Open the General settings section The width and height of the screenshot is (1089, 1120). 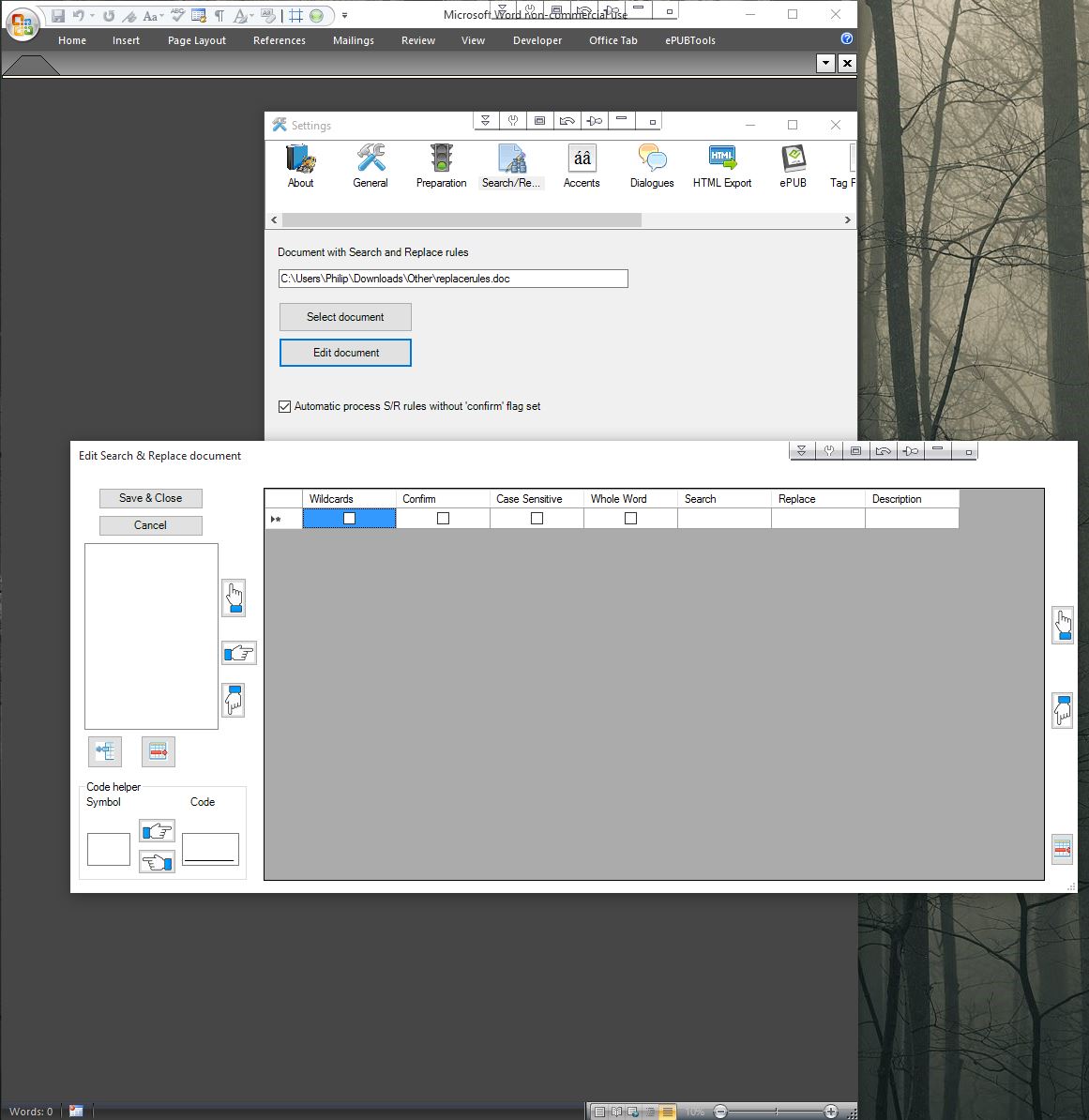(371, 166)
